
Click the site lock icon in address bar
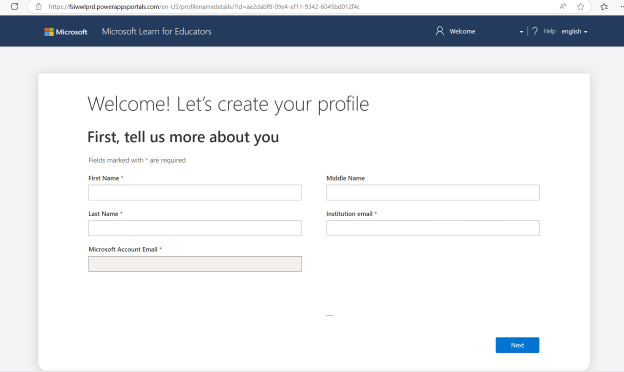point(39,6)
